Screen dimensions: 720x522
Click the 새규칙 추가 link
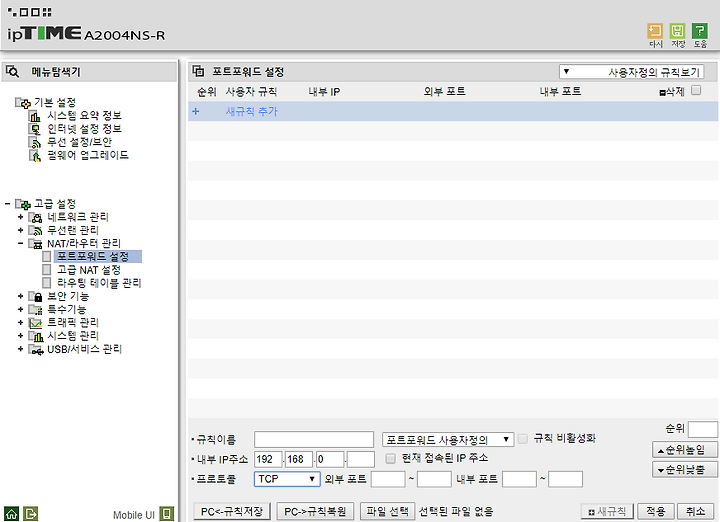click(252, 112)
